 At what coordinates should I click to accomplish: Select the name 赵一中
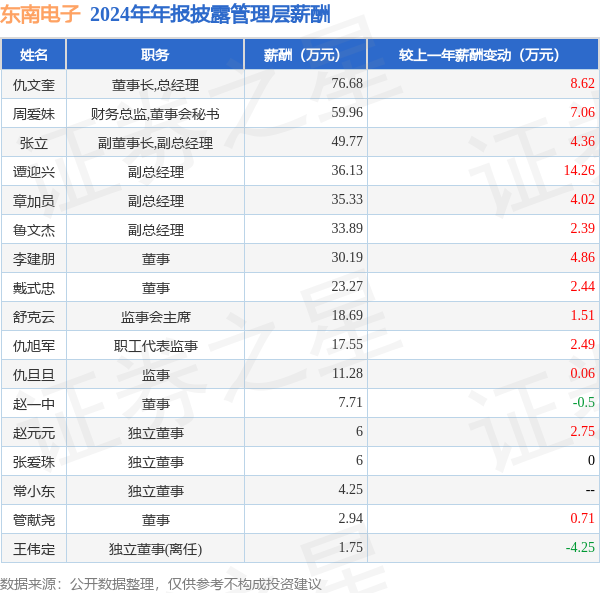(34, 404)
